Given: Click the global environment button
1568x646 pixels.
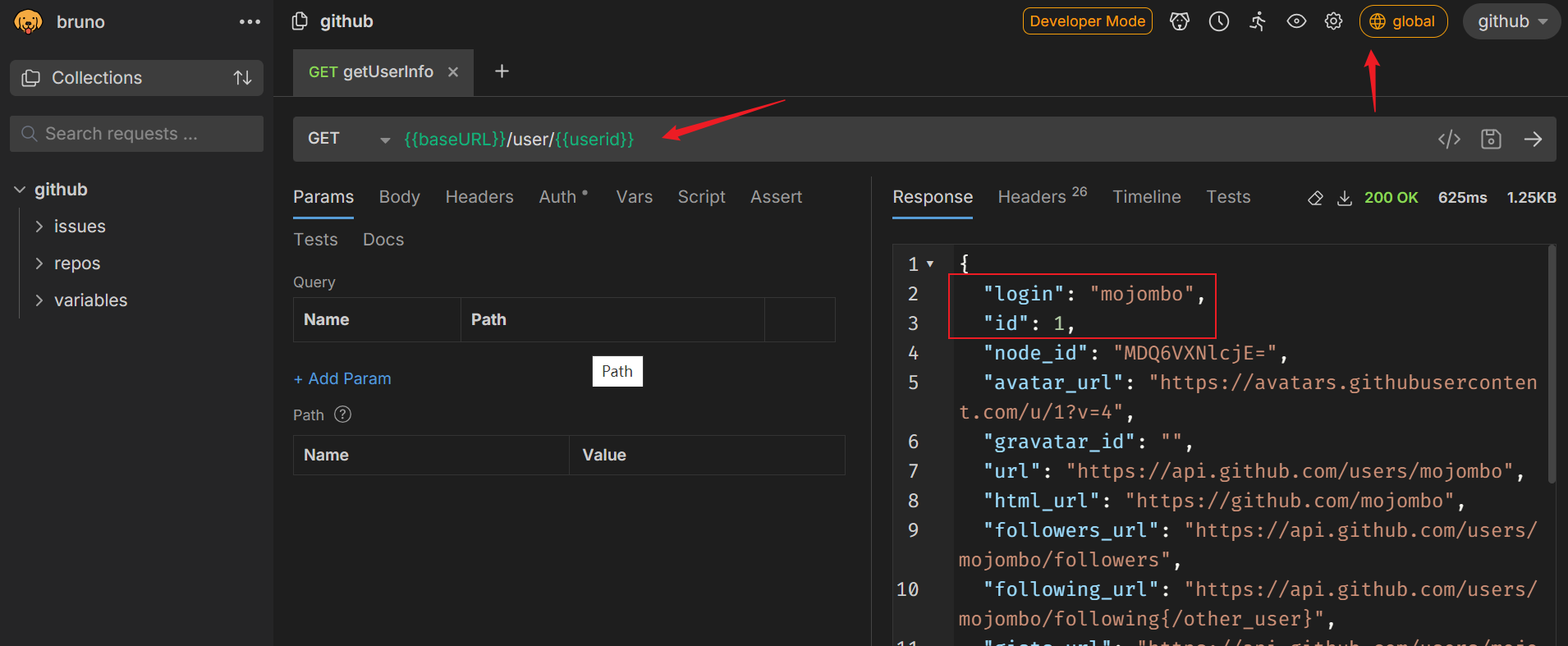Looking at the screenshot, I should (x=1403, y=21).
